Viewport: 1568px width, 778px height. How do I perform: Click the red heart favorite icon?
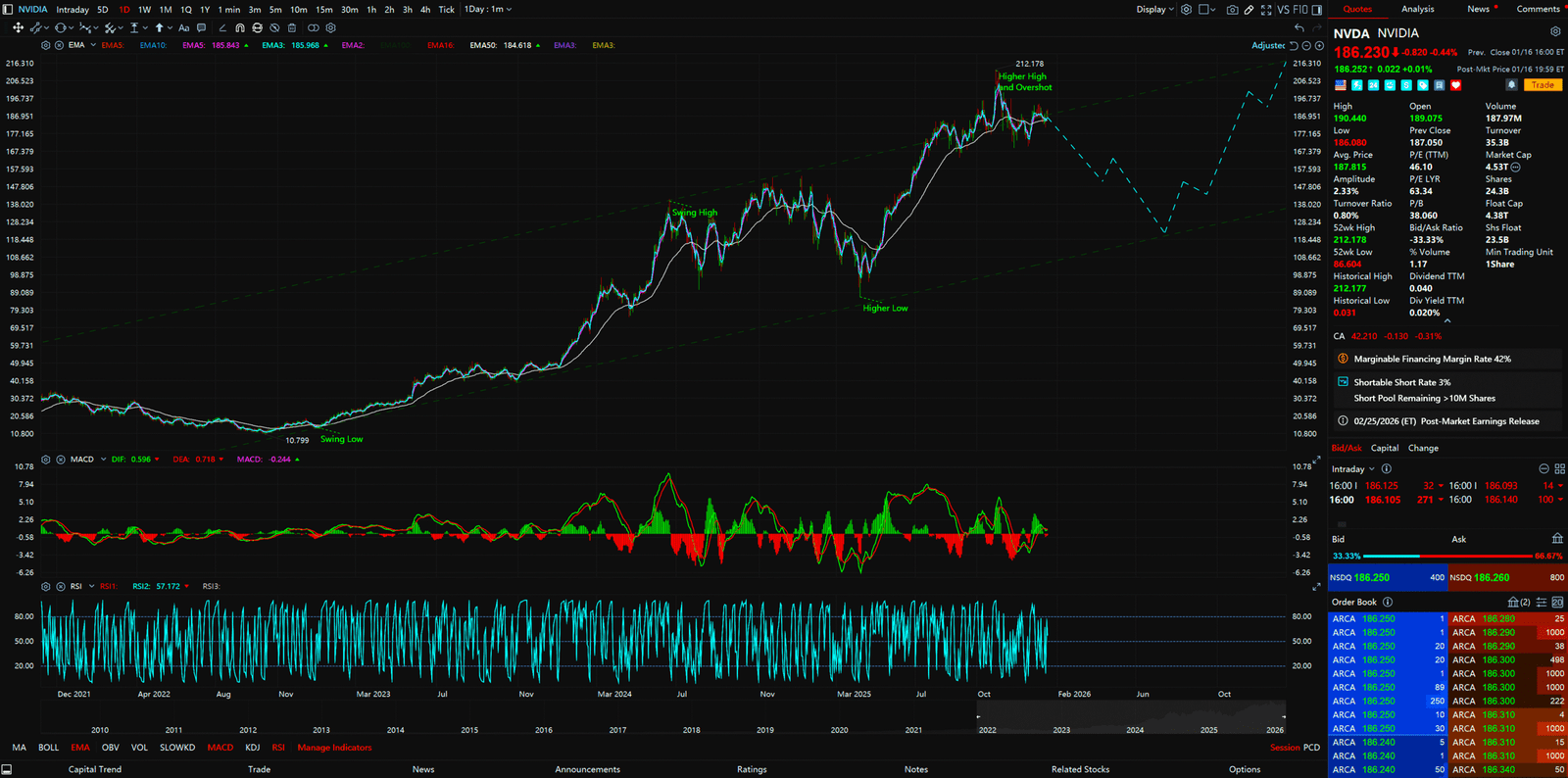[x=1456, y=85]
